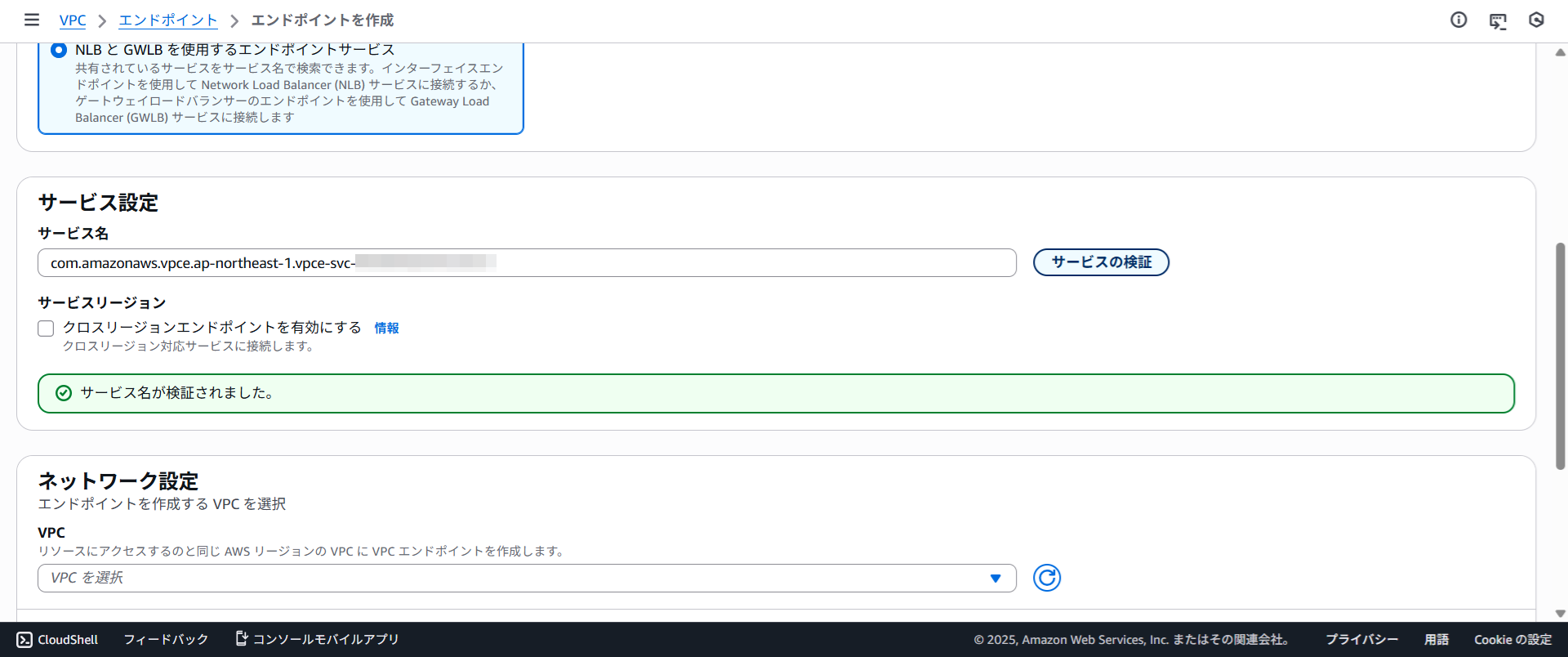Open the hamburger navigation menu

[32, 20]
